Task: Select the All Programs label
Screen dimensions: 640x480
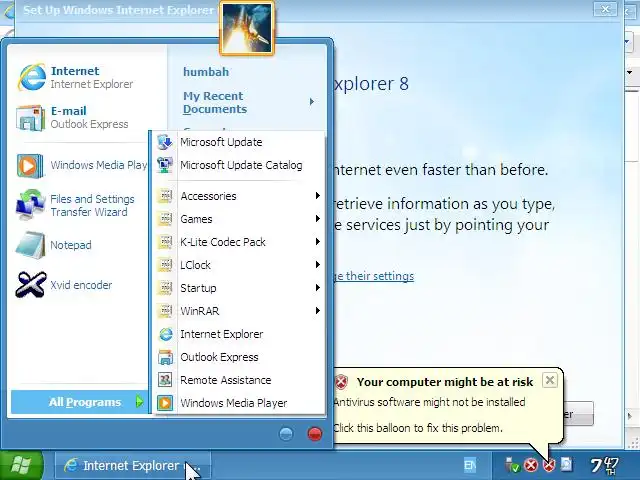Action: pos(85,402)
